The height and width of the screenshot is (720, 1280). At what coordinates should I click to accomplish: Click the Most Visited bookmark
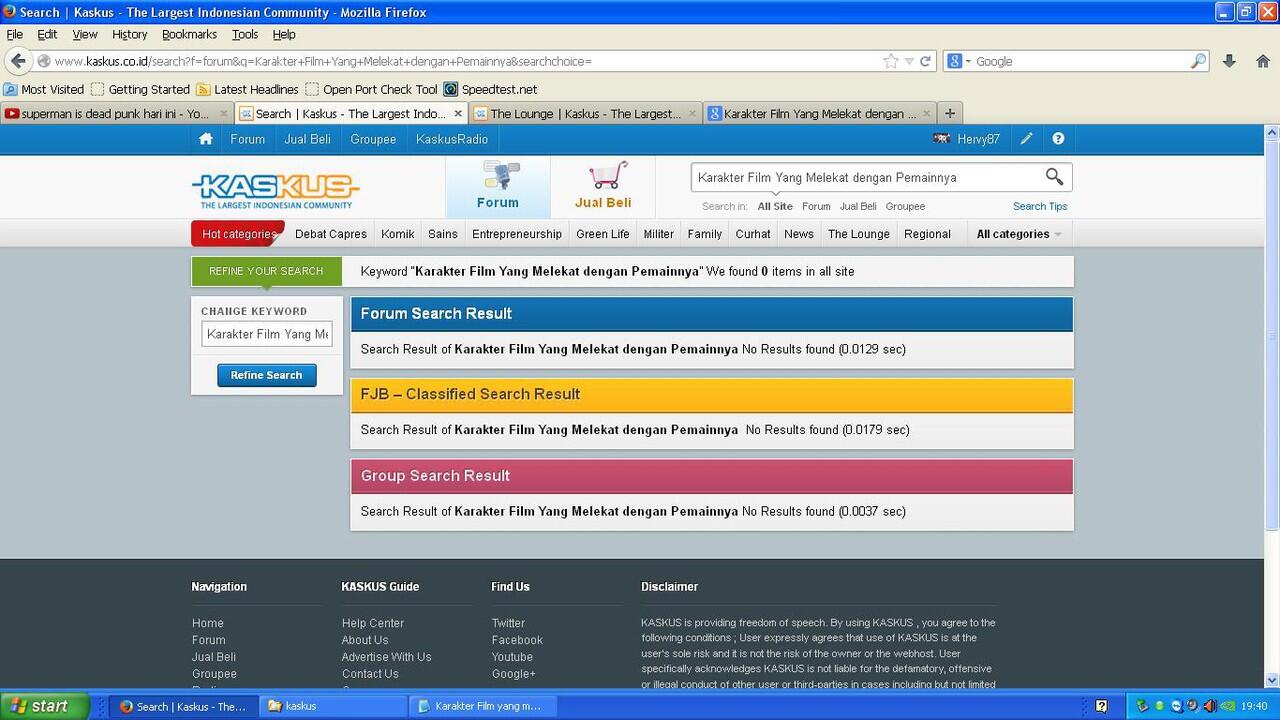(x=44, y=89)
